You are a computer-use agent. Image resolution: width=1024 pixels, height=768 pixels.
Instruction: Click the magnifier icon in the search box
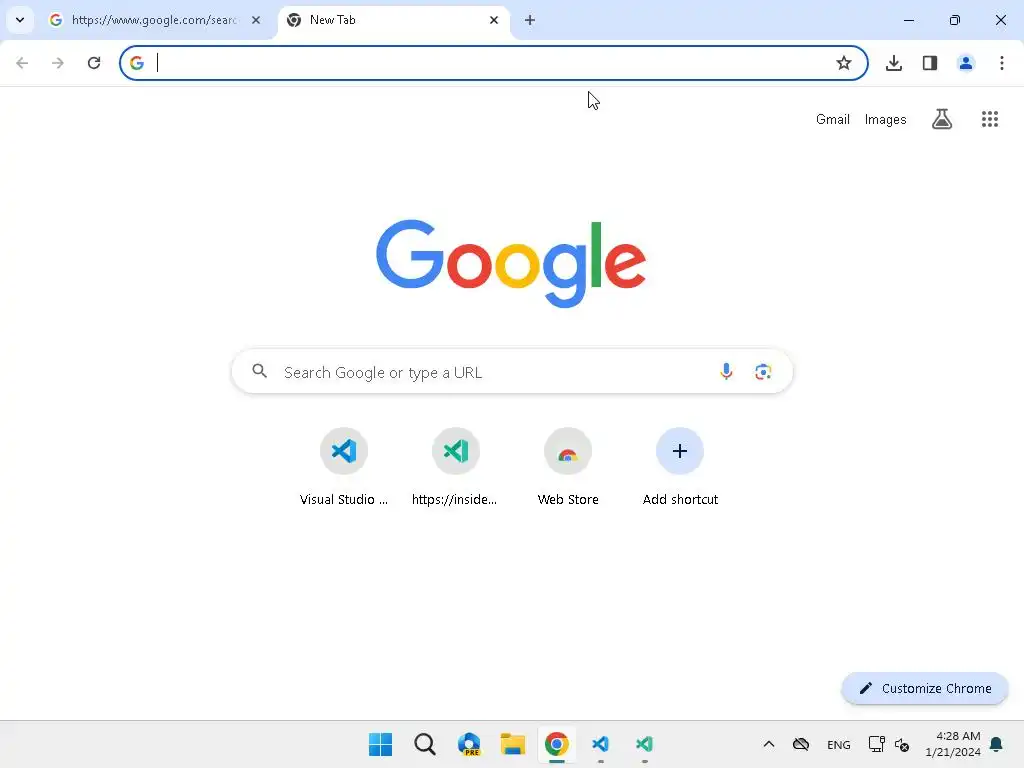[x=260, y=371]
